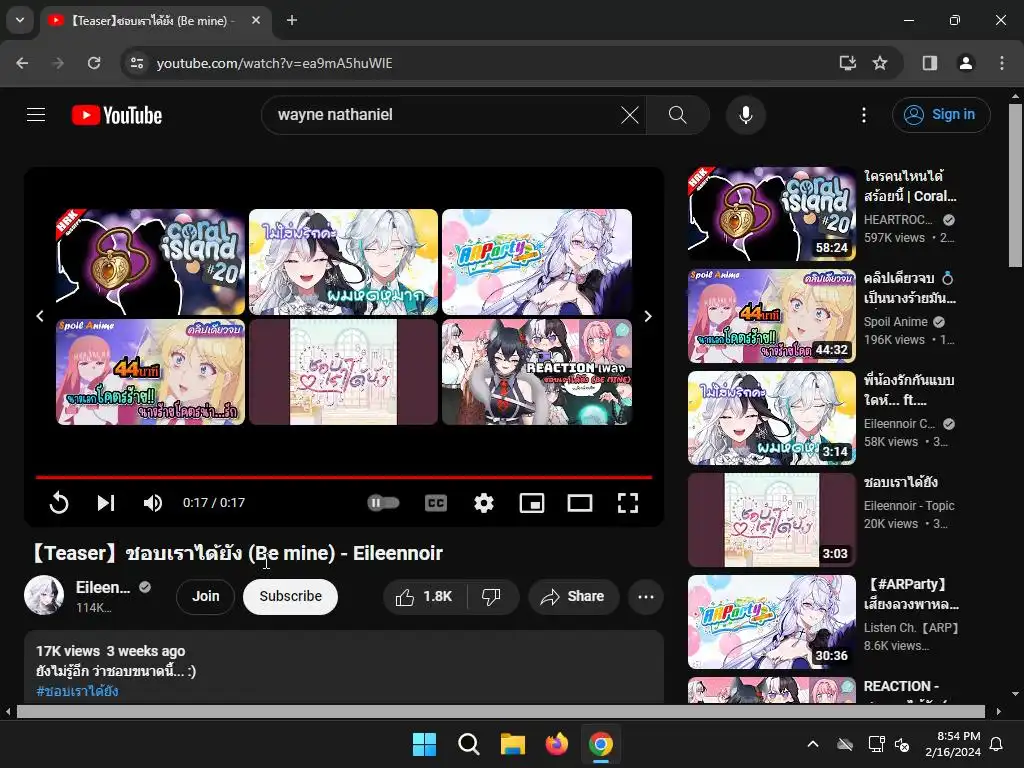The width and height of the screenshot is (1024, 768).
Task: Open the ARParty end-screen thumbnail
Action: (x=537, y=262)
